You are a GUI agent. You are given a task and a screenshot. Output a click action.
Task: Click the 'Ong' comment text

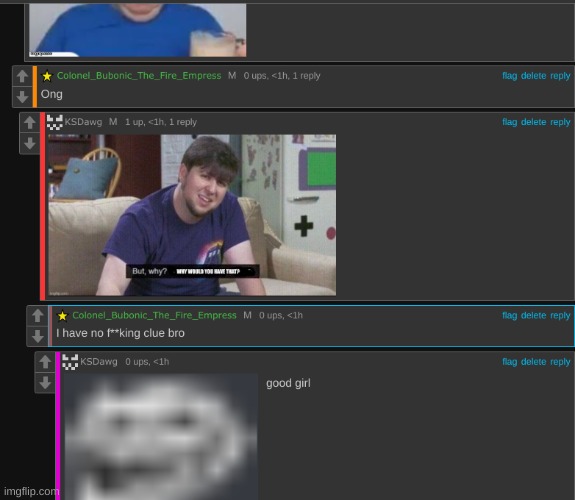point(52,95)
